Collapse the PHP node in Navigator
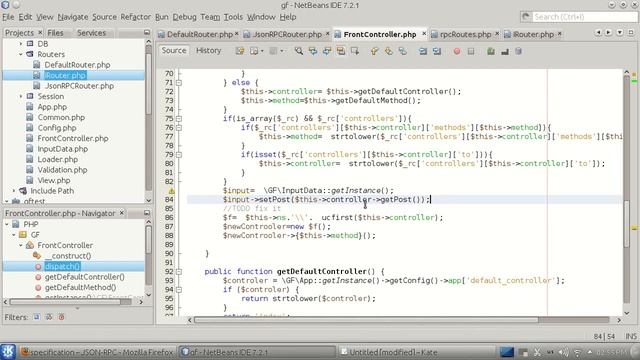 pos(7,224)
